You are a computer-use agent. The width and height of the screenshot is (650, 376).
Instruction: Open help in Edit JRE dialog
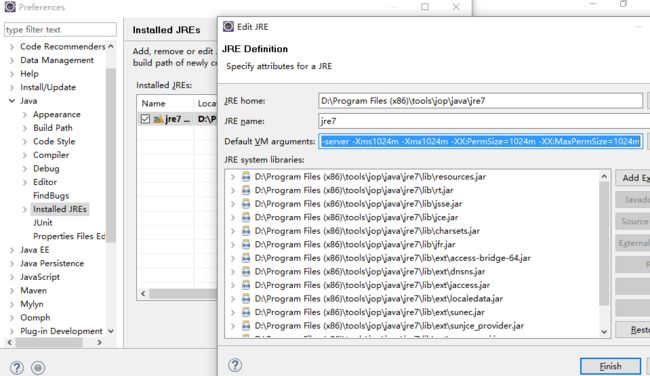point(235,365)
